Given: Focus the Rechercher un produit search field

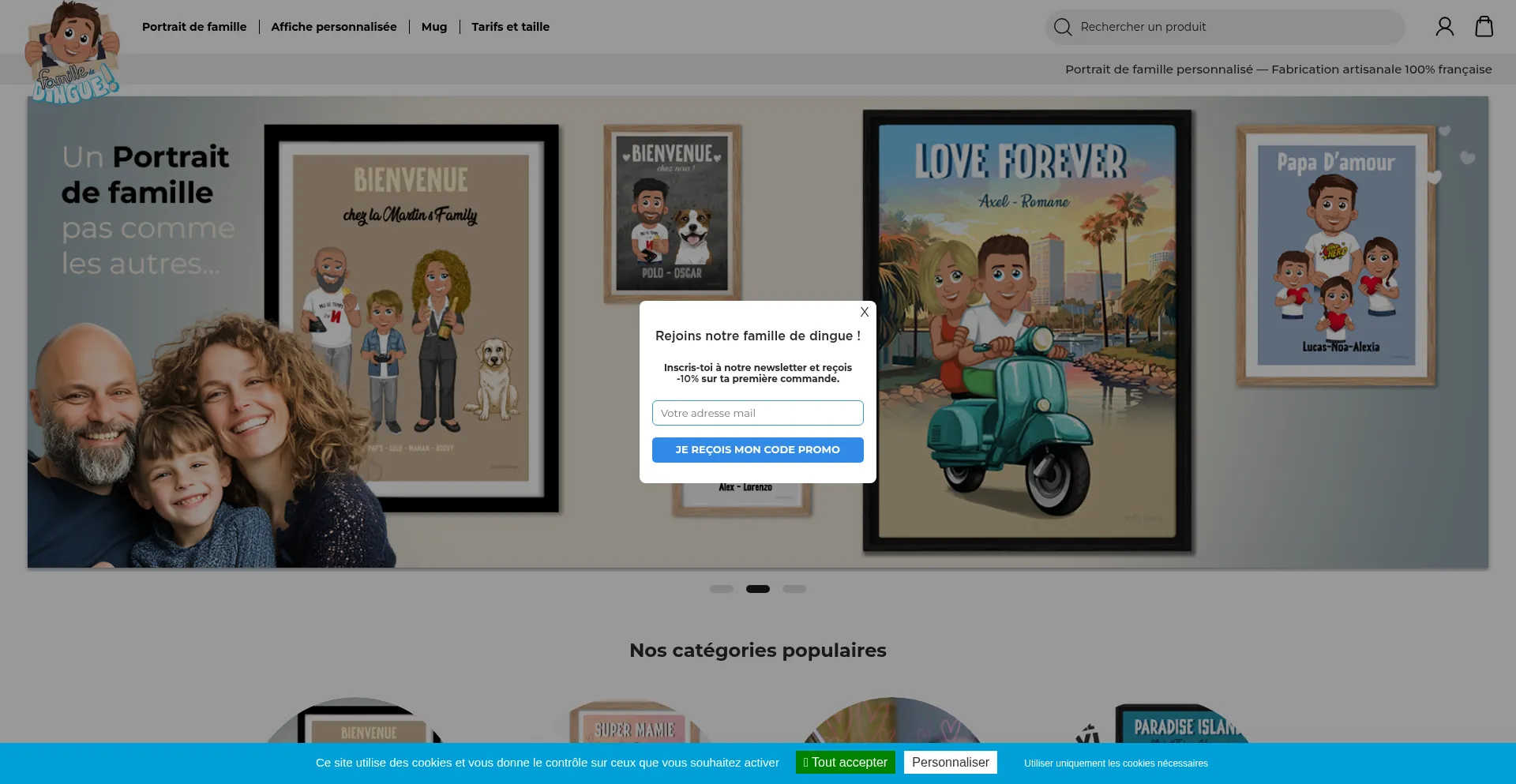Looking at the screenshot, I should pyautogui.click(x=1232, y=27).
